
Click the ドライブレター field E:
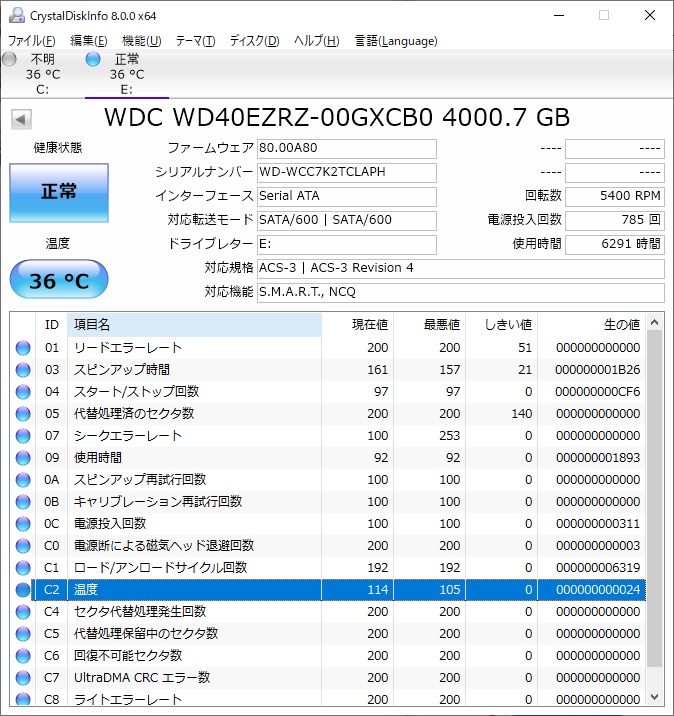coord(347,244)
